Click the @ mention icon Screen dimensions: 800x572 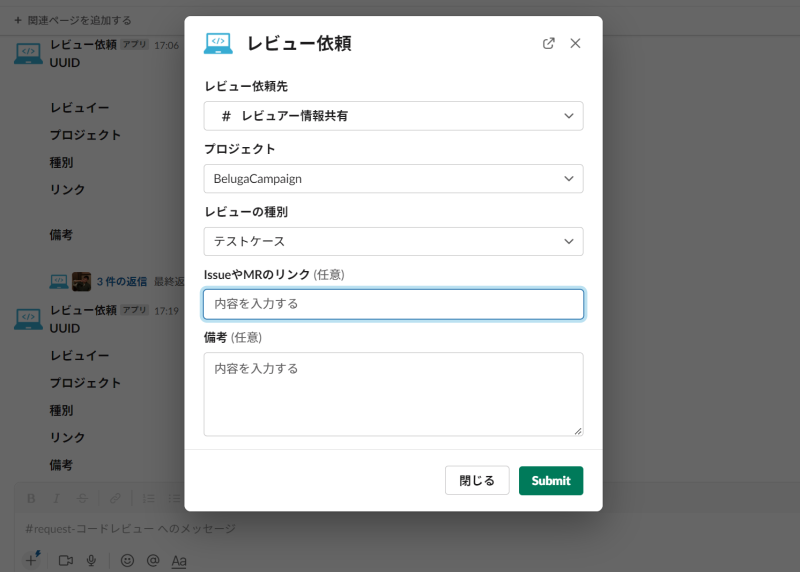pos(153,561)
